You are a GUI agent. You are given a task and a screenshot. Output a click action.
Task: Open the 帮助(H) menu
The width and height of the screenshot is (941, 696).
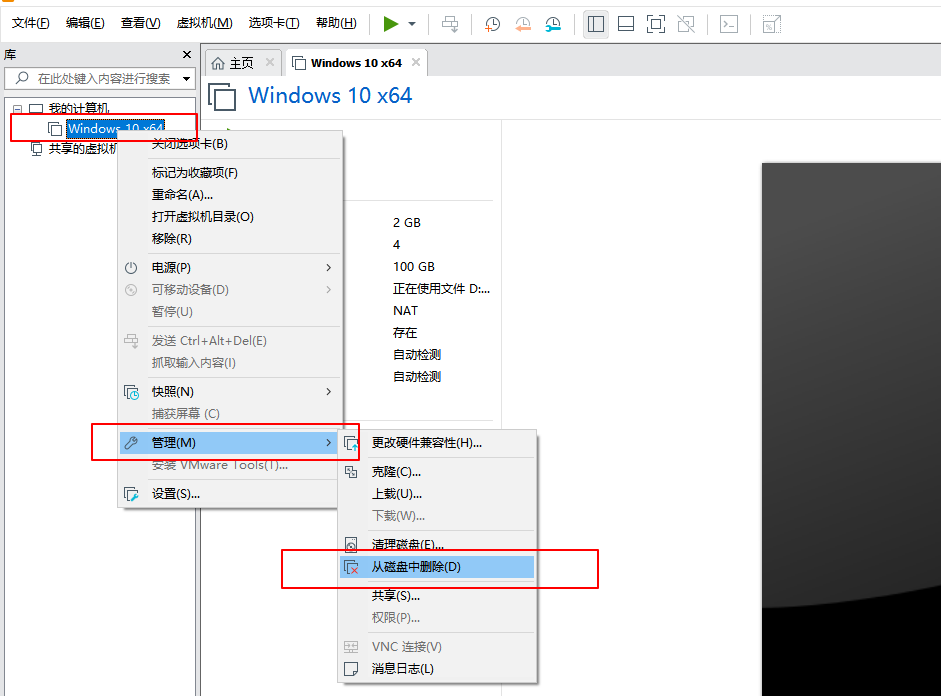pos(336,23)
